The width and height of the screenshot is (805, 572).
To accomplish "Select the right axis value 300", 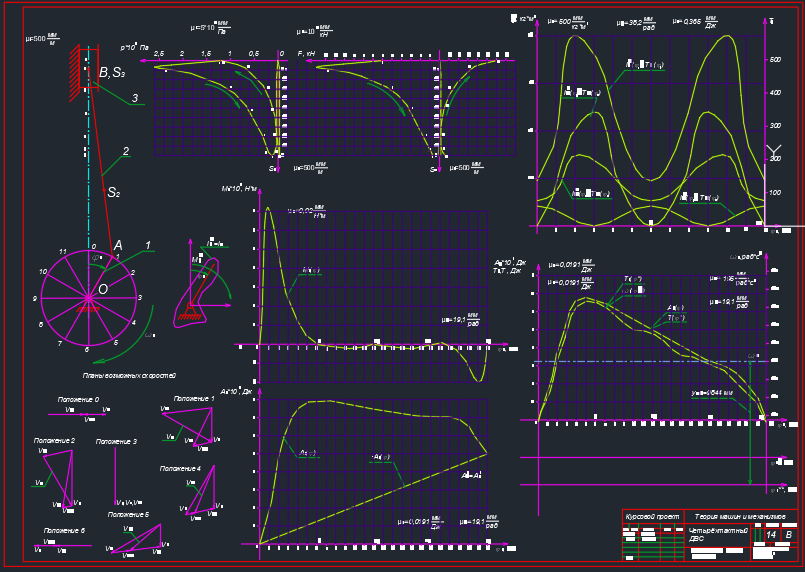I will click(775, 126).
